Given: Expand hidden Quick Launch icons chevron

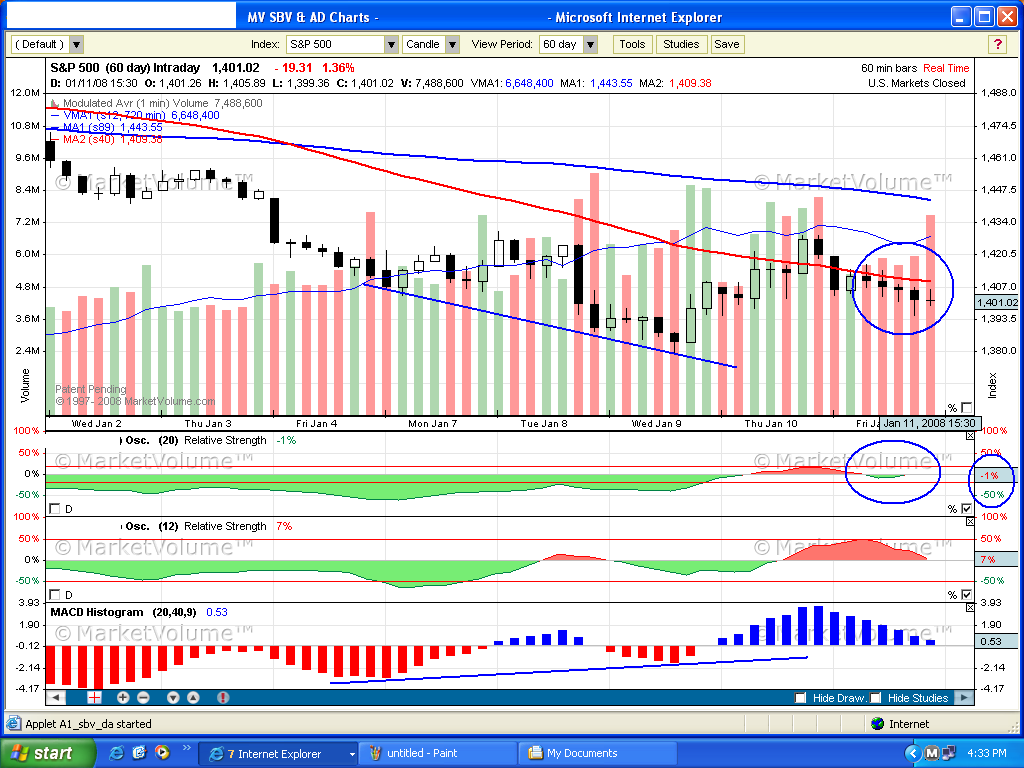Looking at the screenshot, I should [x=186, y=748].
